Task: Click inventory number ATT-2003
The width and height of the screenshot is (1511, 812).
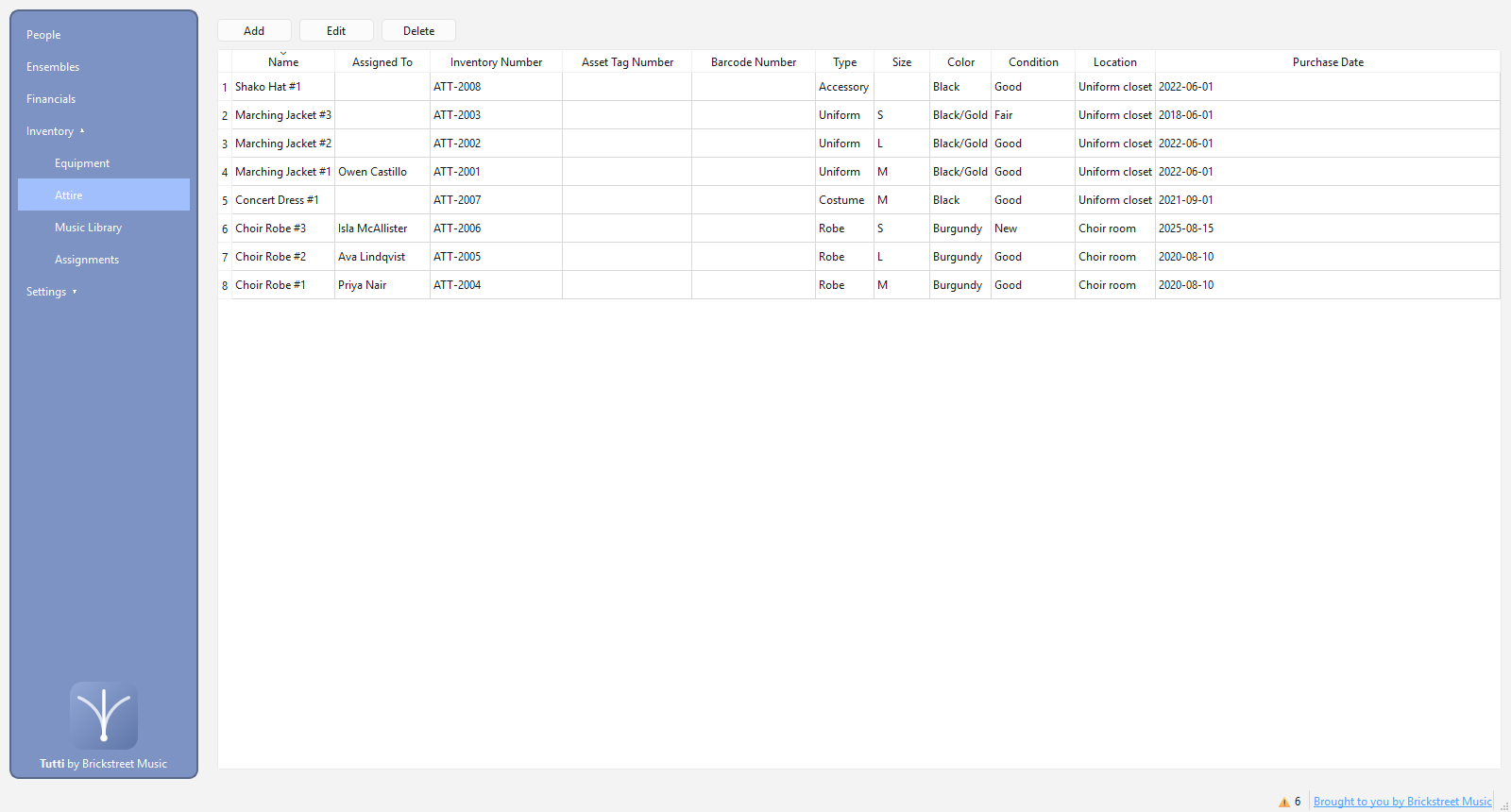Action: [497, 115]
